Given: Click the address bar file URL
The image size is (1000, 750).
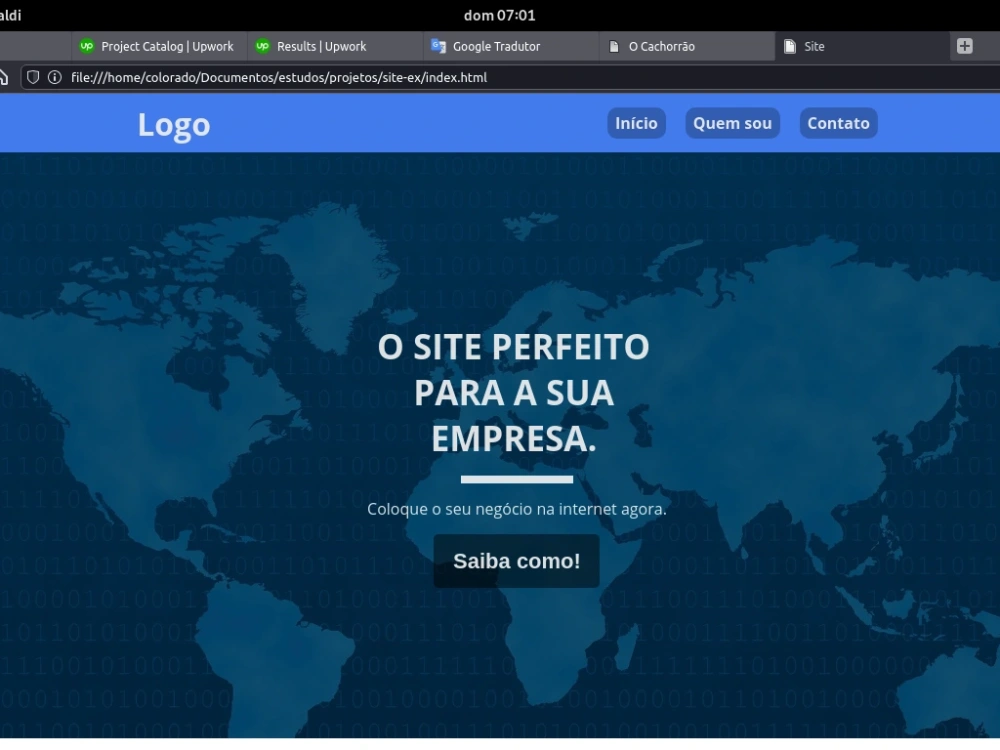Looking at the screenshot, I should [279, 77].
